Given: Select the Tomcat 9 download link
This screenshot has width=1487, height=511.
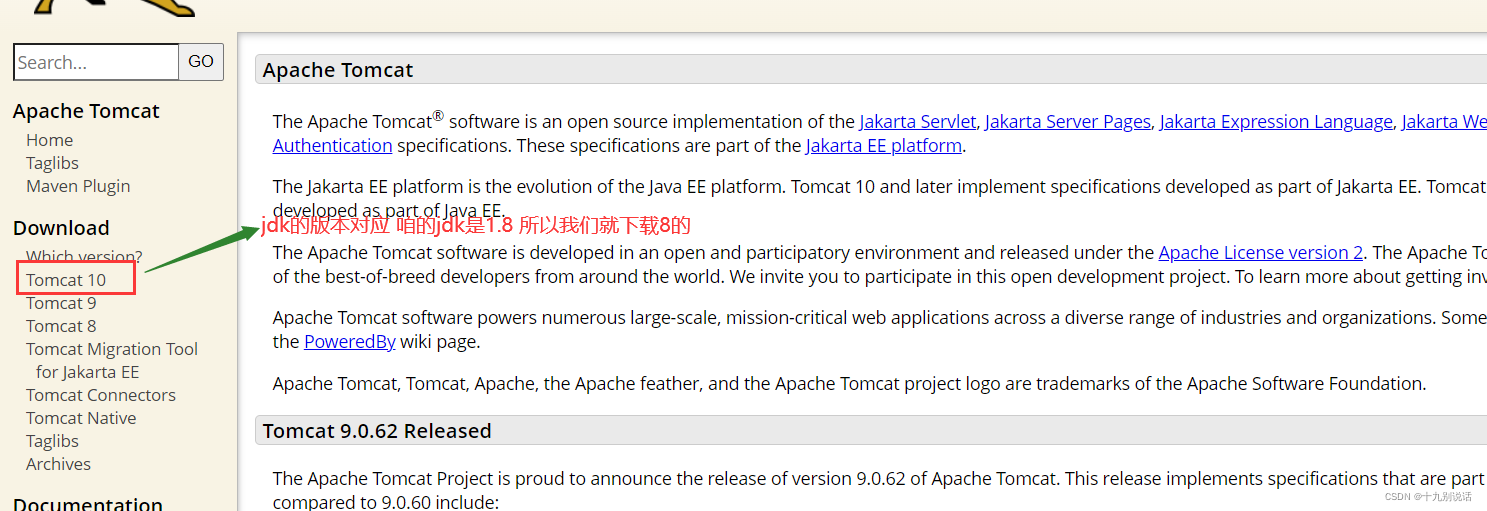Looking at the screenshot, I should pyautogui.click(x=61, y=303).
